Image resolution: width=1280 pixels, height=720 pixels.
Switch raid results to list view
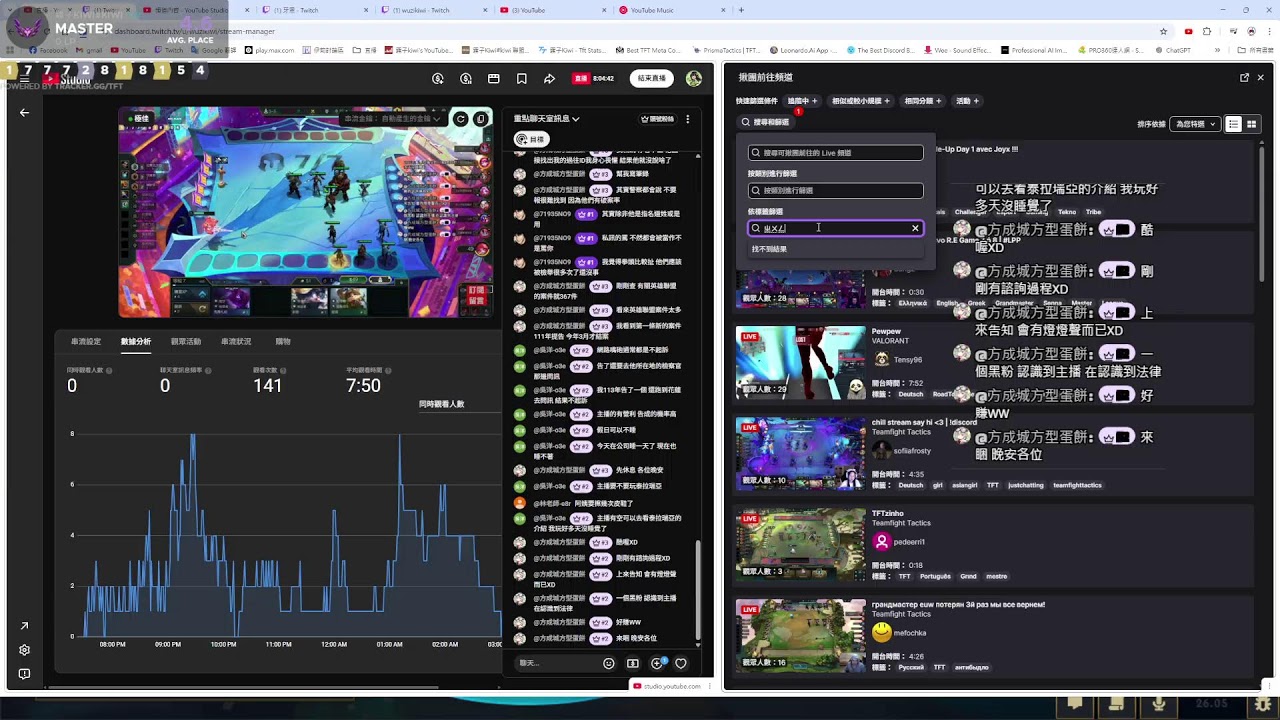point(1233,124)
